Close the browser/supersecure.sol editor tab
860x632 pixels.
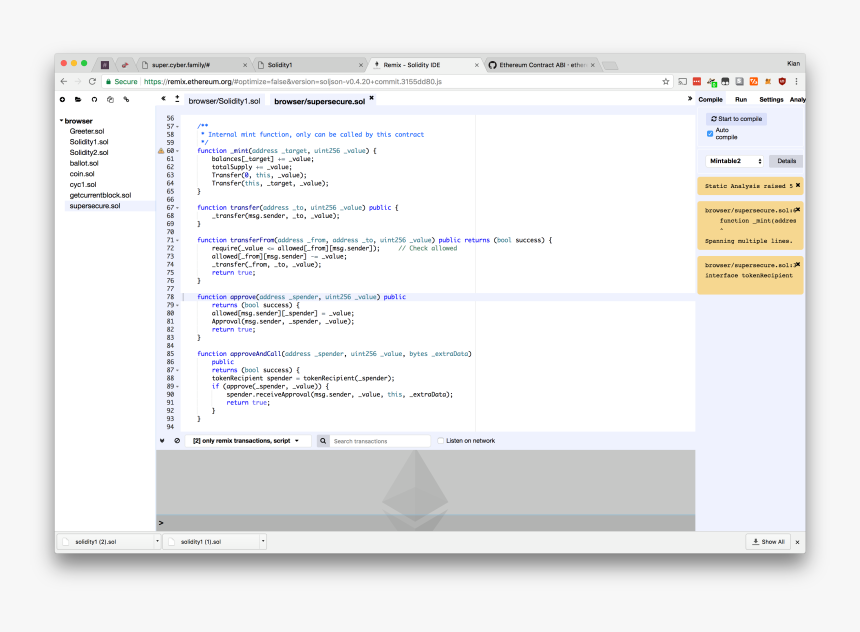(x=372, y=98)
